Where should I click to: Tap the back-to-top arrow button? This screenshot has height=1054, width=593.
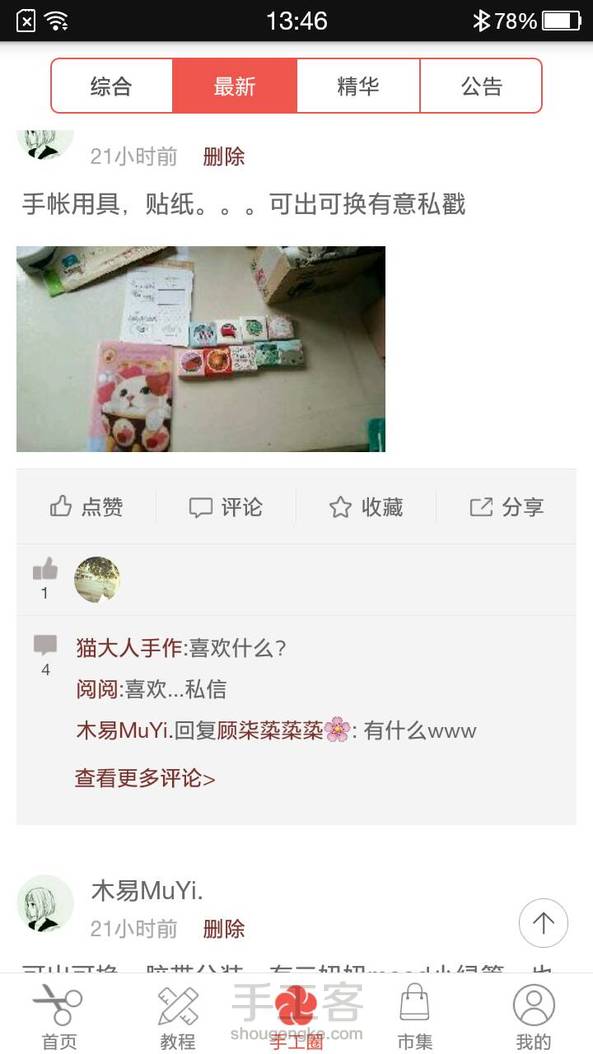coord(543,923)
